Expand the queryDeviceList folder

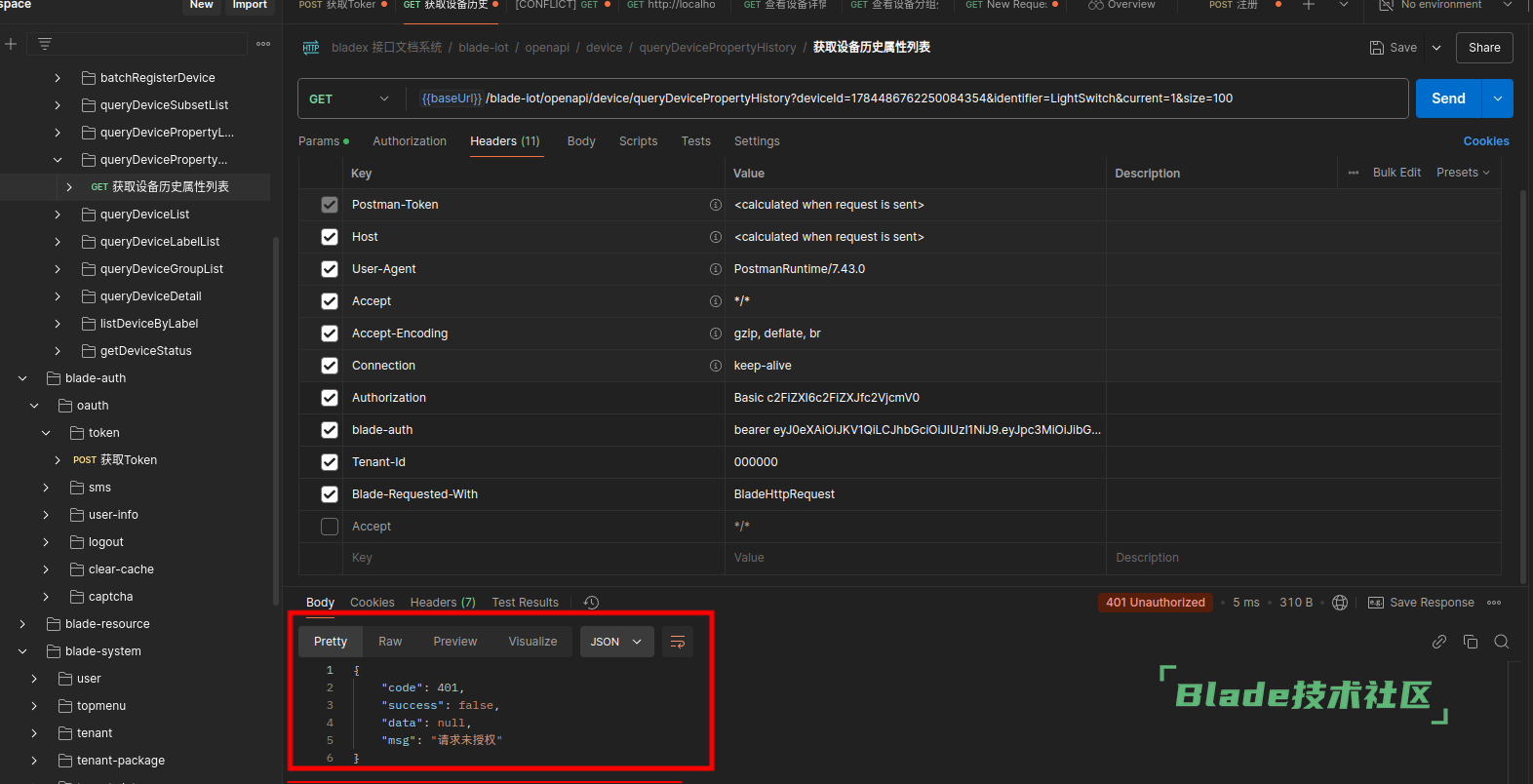pos(58,215)
